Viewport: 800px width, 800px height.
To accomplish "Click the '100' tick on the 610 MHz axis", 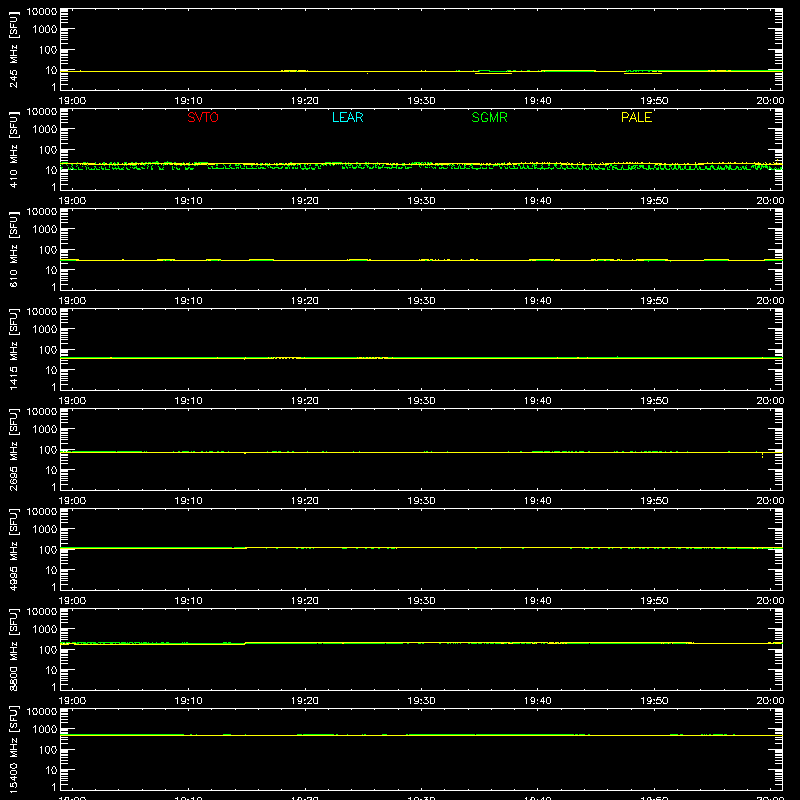I will coord(48,249).
